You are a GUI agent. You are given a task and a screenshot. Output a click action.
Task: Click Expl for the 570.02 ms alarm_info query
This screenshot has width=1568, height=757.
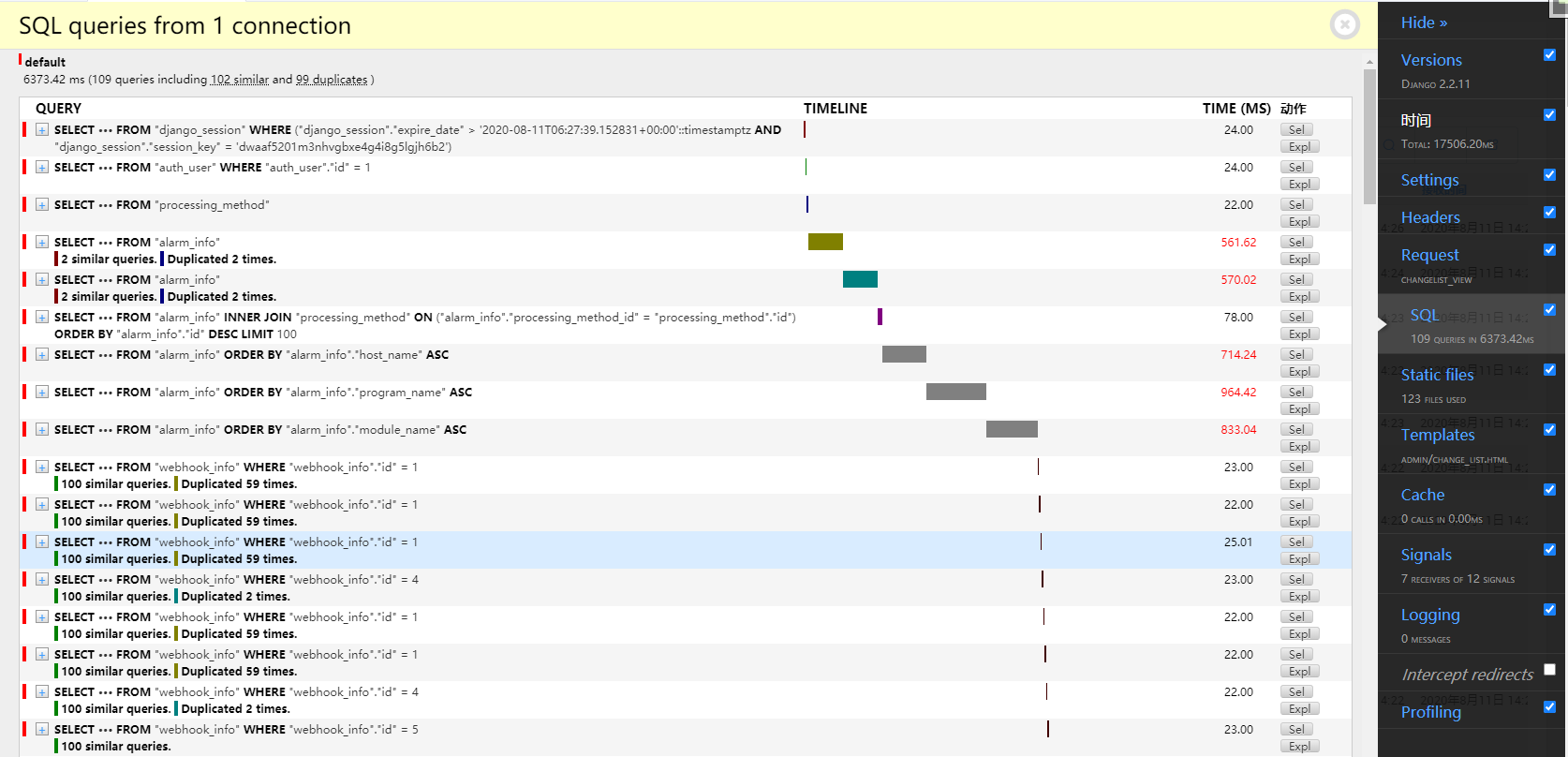[1299, 296]
